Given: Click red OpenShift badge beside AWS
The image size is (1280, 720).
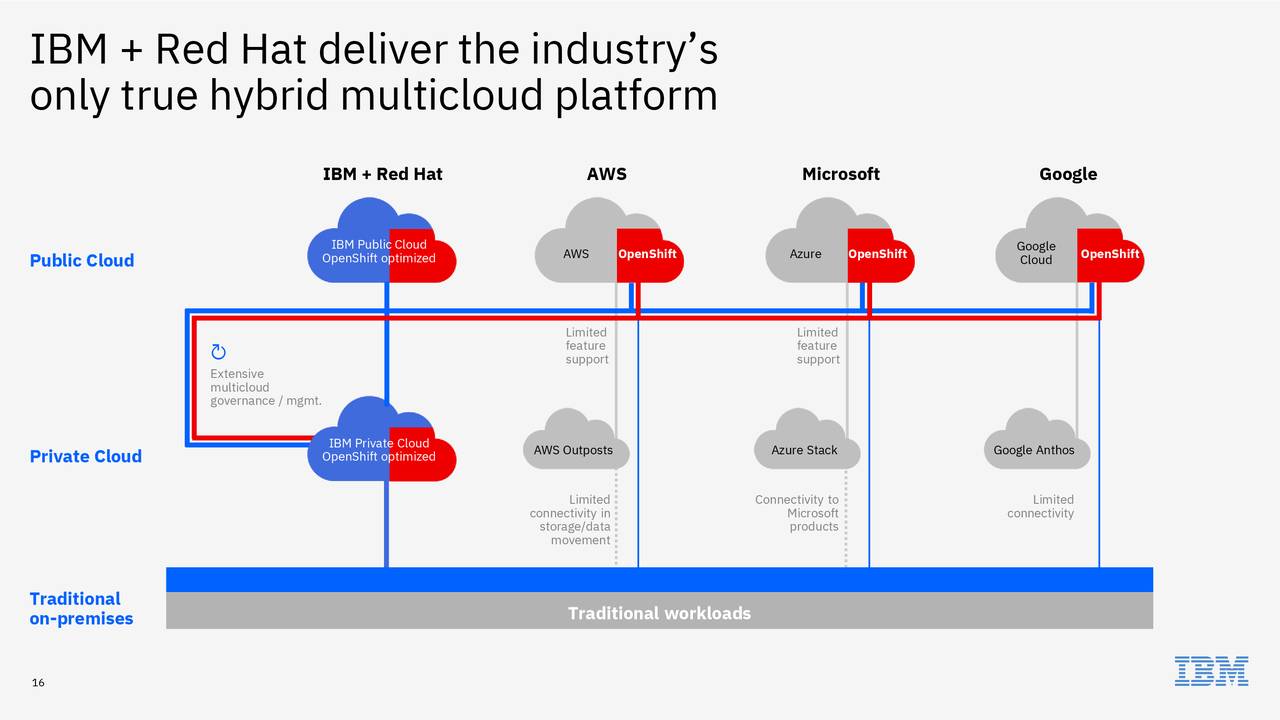Looking at the screenshot, I should (x=648, y=255).
